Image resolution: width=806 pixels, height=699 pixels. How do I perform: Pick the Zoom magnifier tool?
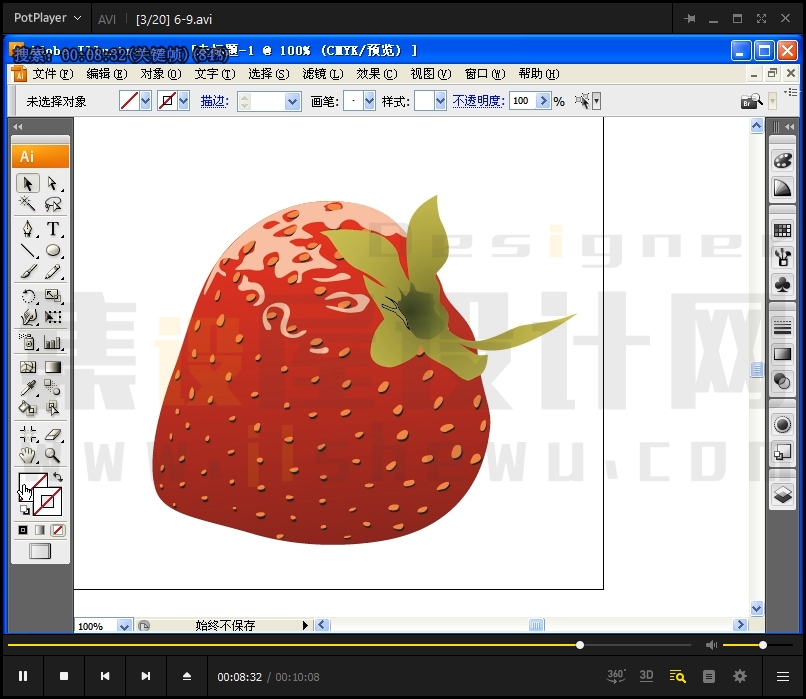[52, 455]
